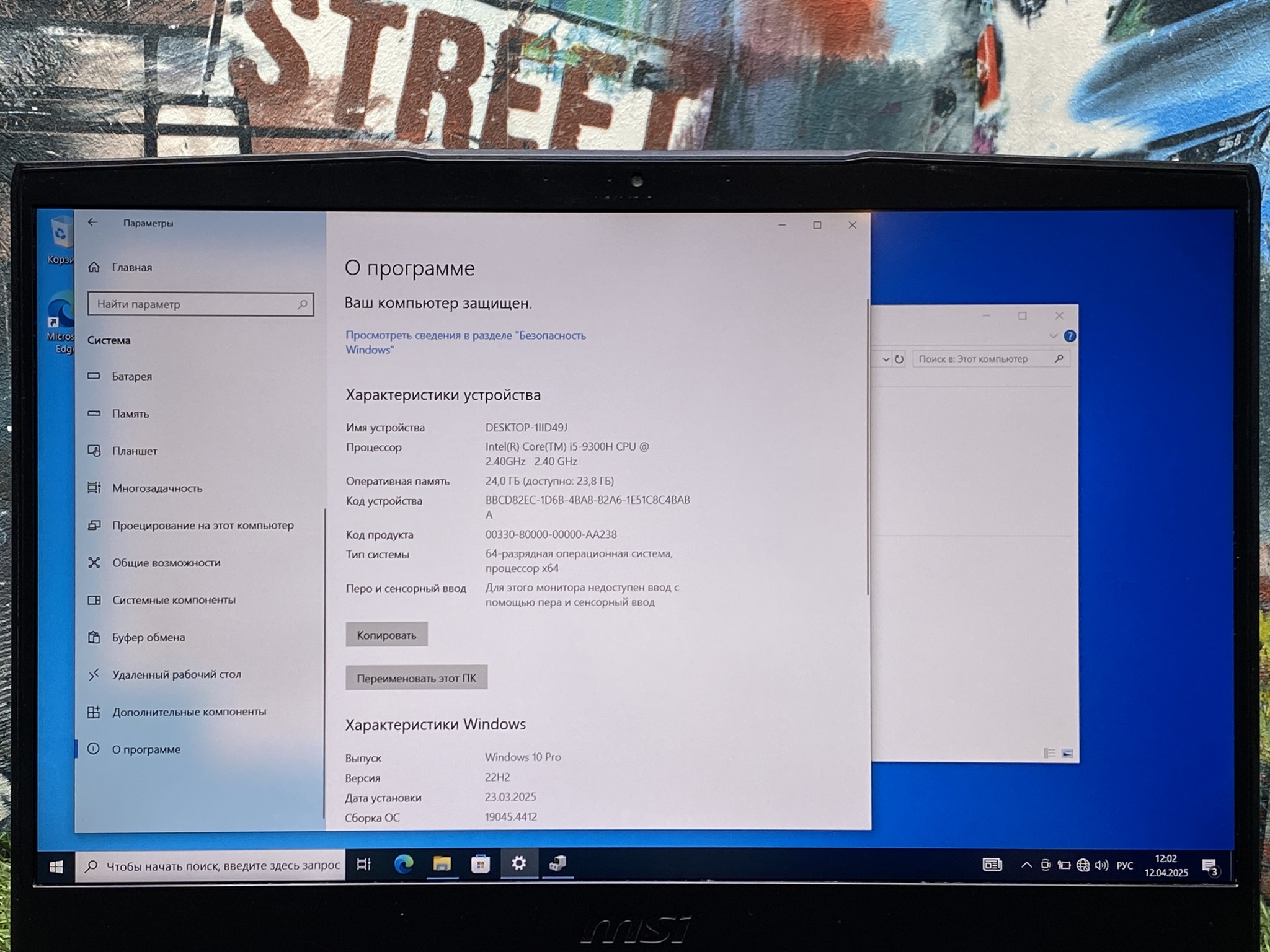Click the back arrow in Settings
This screenshot has height=952, width=1270.
92,223
